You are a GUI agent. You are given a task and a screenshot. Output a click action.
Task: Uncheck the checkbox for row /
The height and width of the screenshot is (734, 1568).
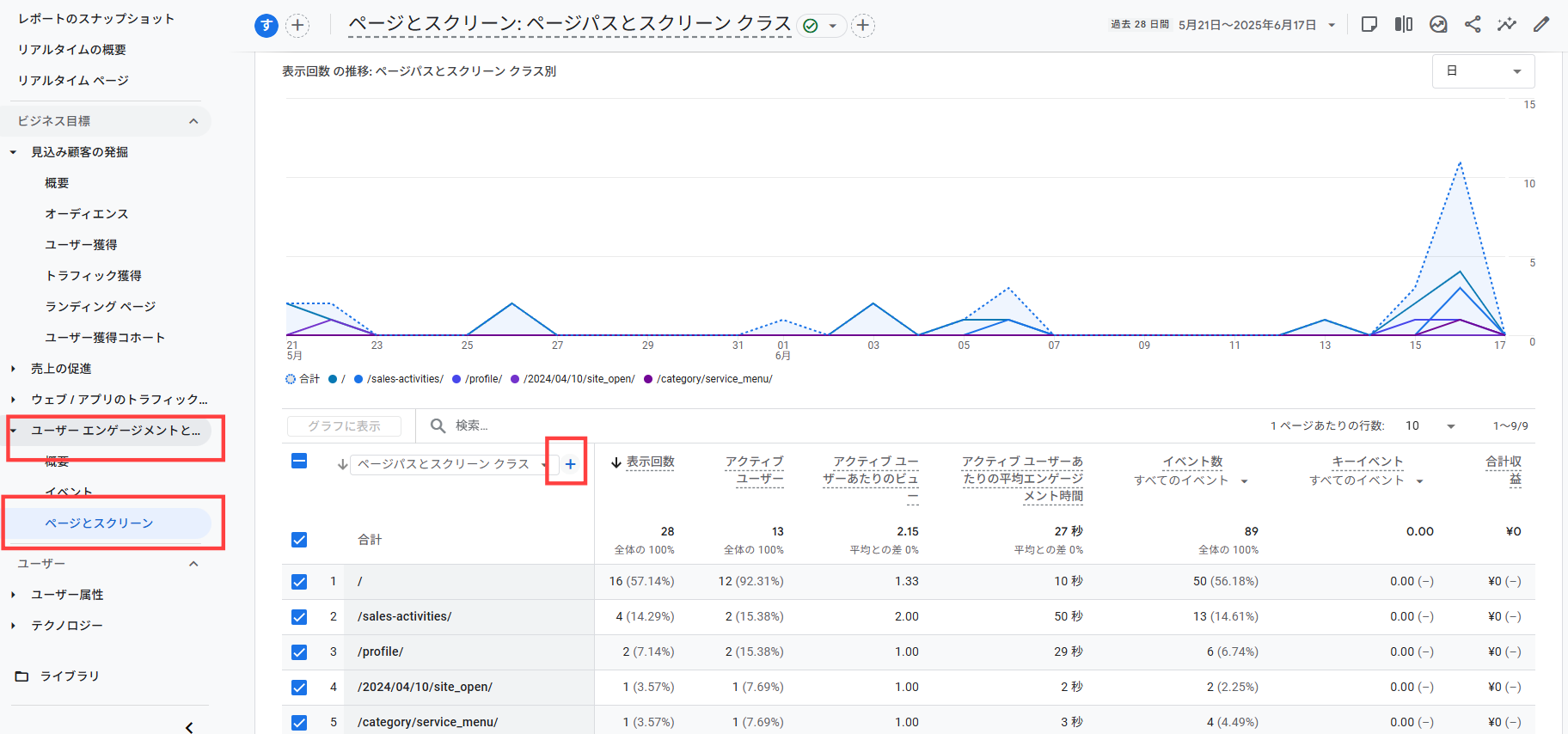299,582
